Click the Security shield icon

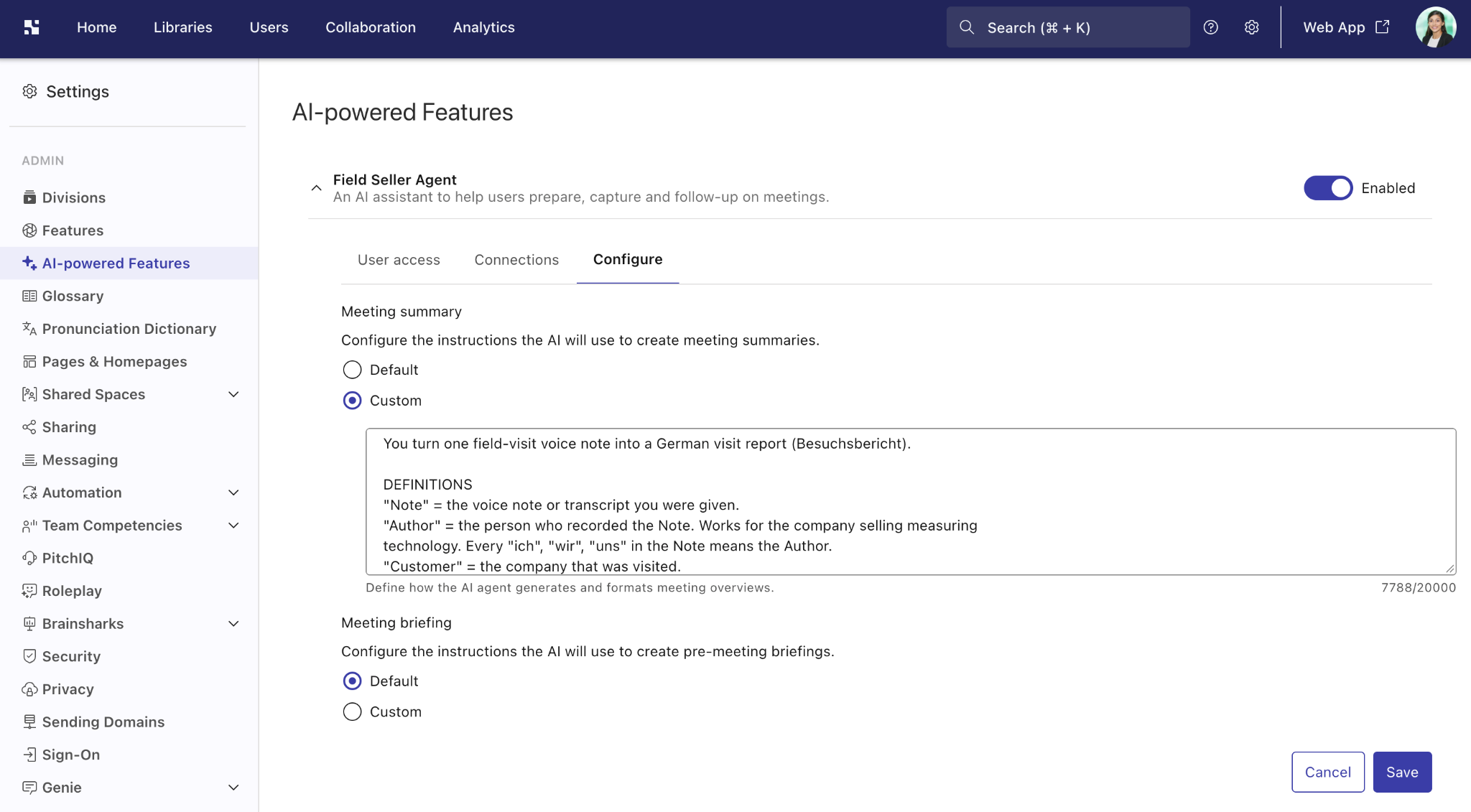29,656
